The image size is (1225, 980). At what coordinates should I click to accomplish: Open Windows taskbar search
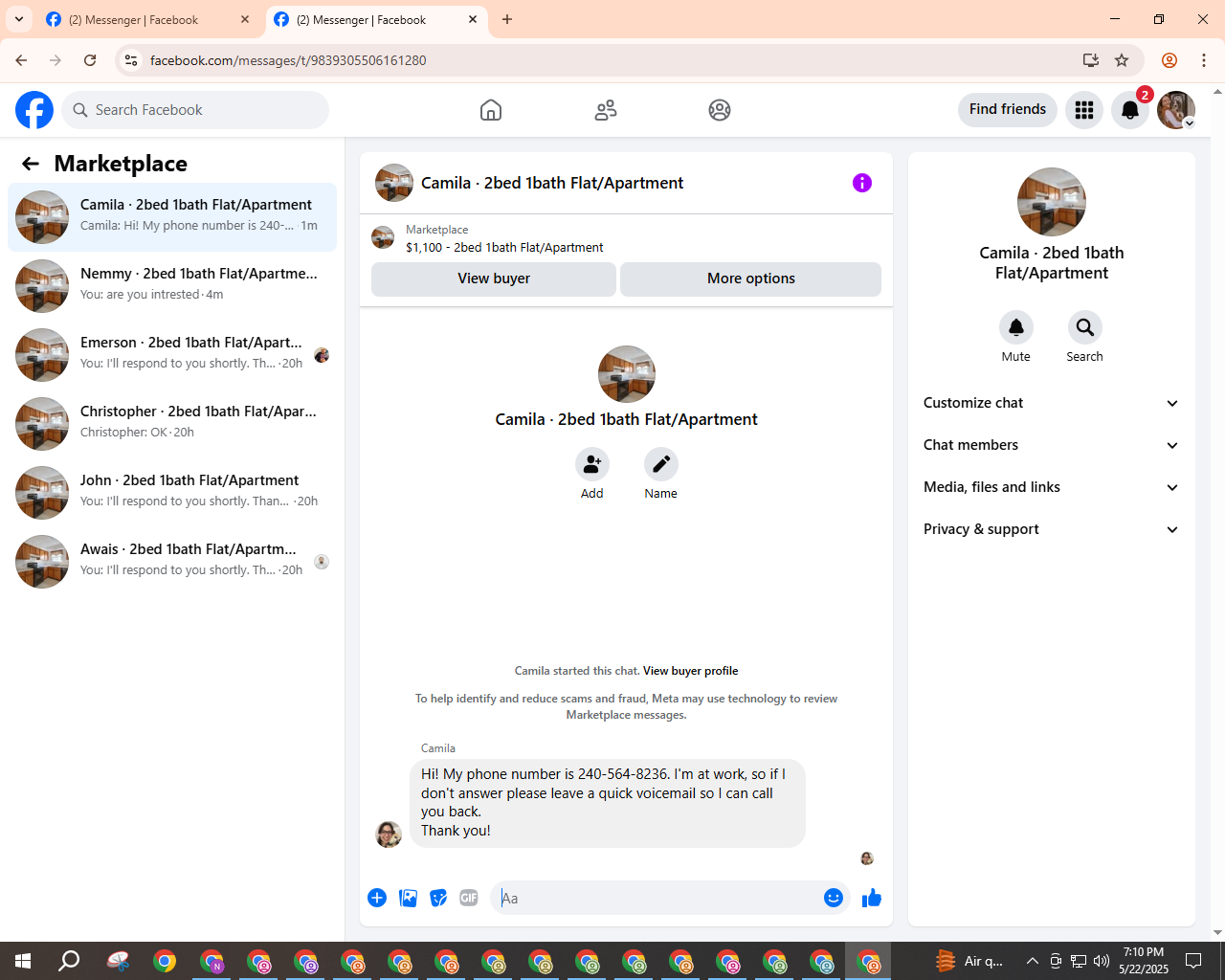[x=69, y=961]
